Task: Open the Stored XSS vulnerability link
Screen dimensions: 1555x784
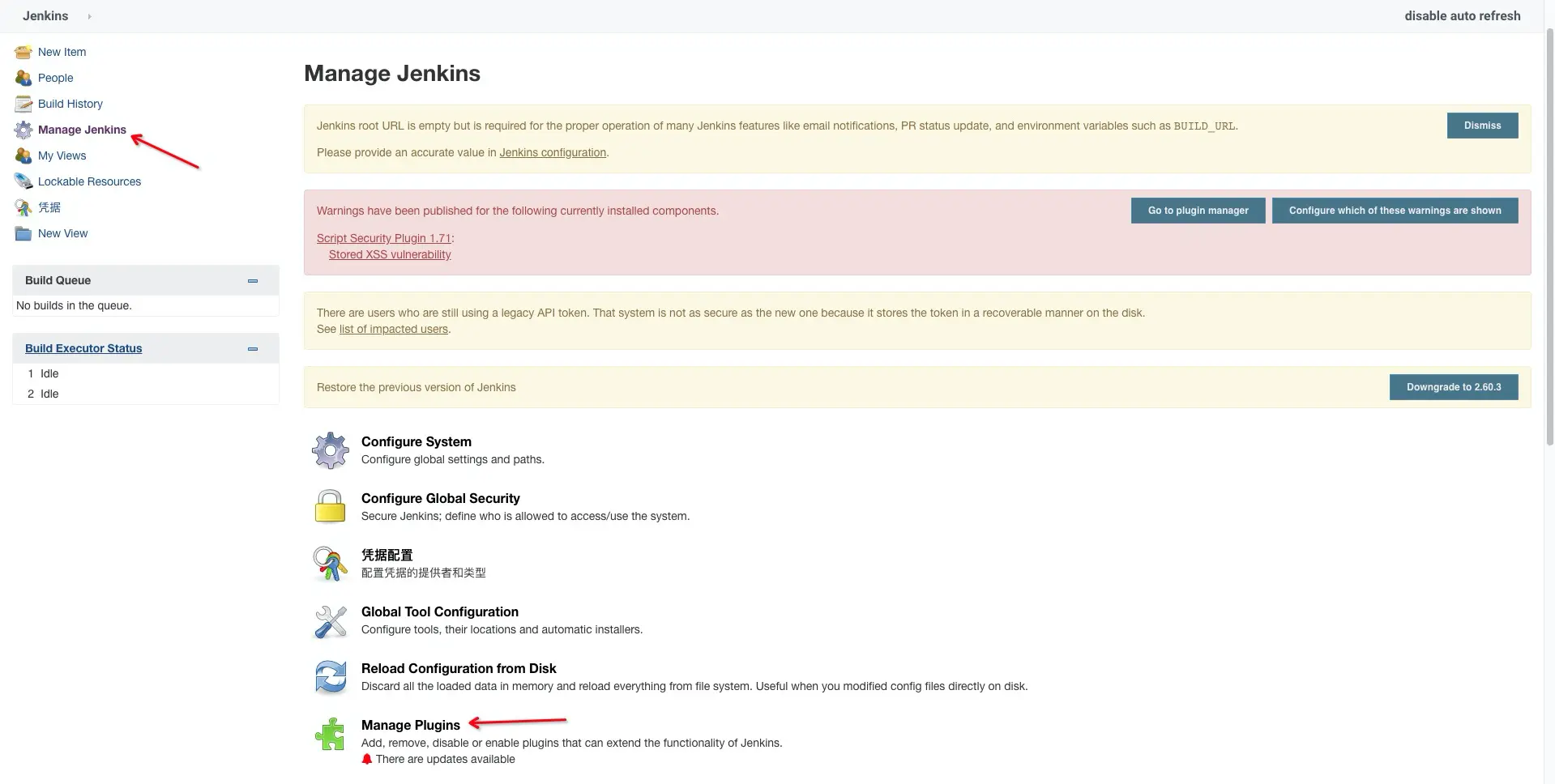Action: 390,254
